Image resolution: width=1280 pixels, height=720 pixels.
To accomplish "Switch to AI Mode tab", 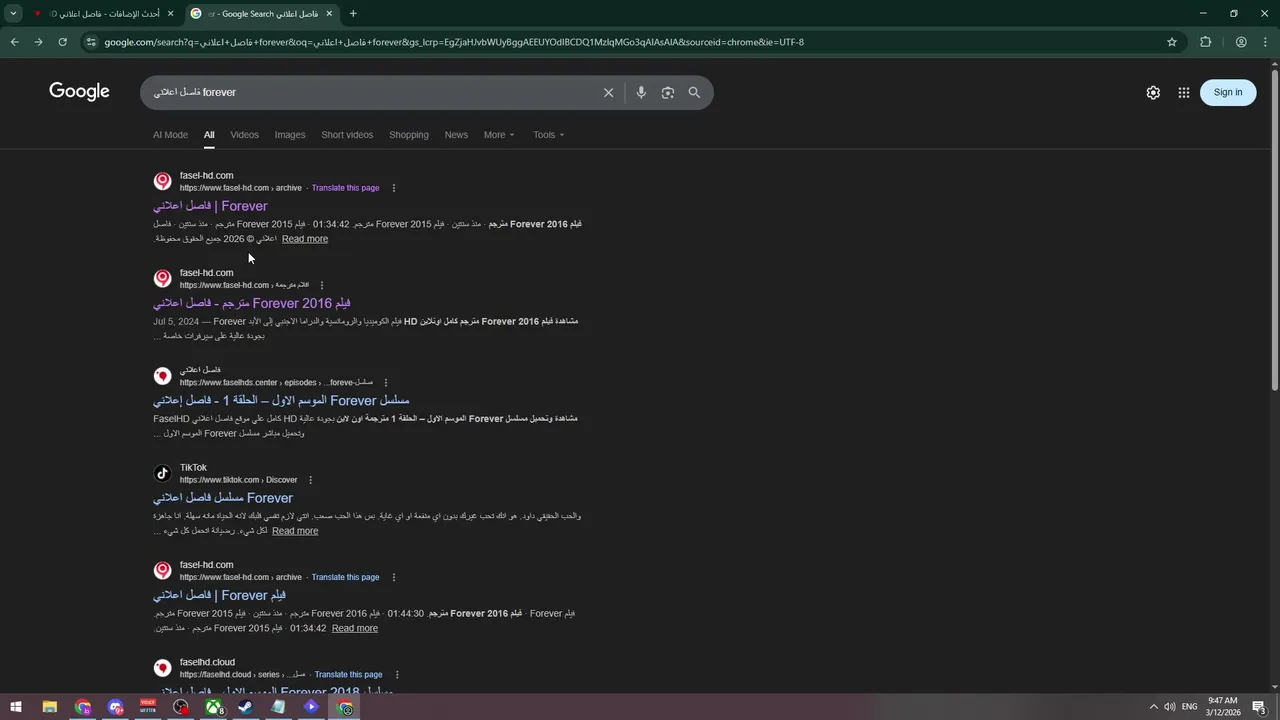I will click(x=170, y=135).
